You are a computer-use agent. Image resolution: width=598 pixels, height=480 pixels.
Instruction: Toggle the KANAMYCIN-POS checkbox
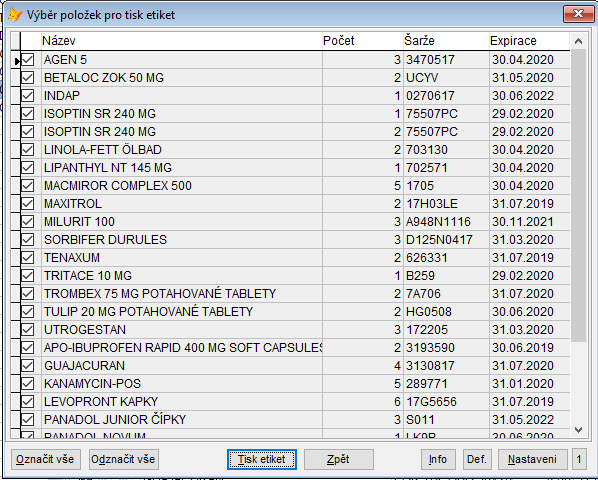(27, 383)
